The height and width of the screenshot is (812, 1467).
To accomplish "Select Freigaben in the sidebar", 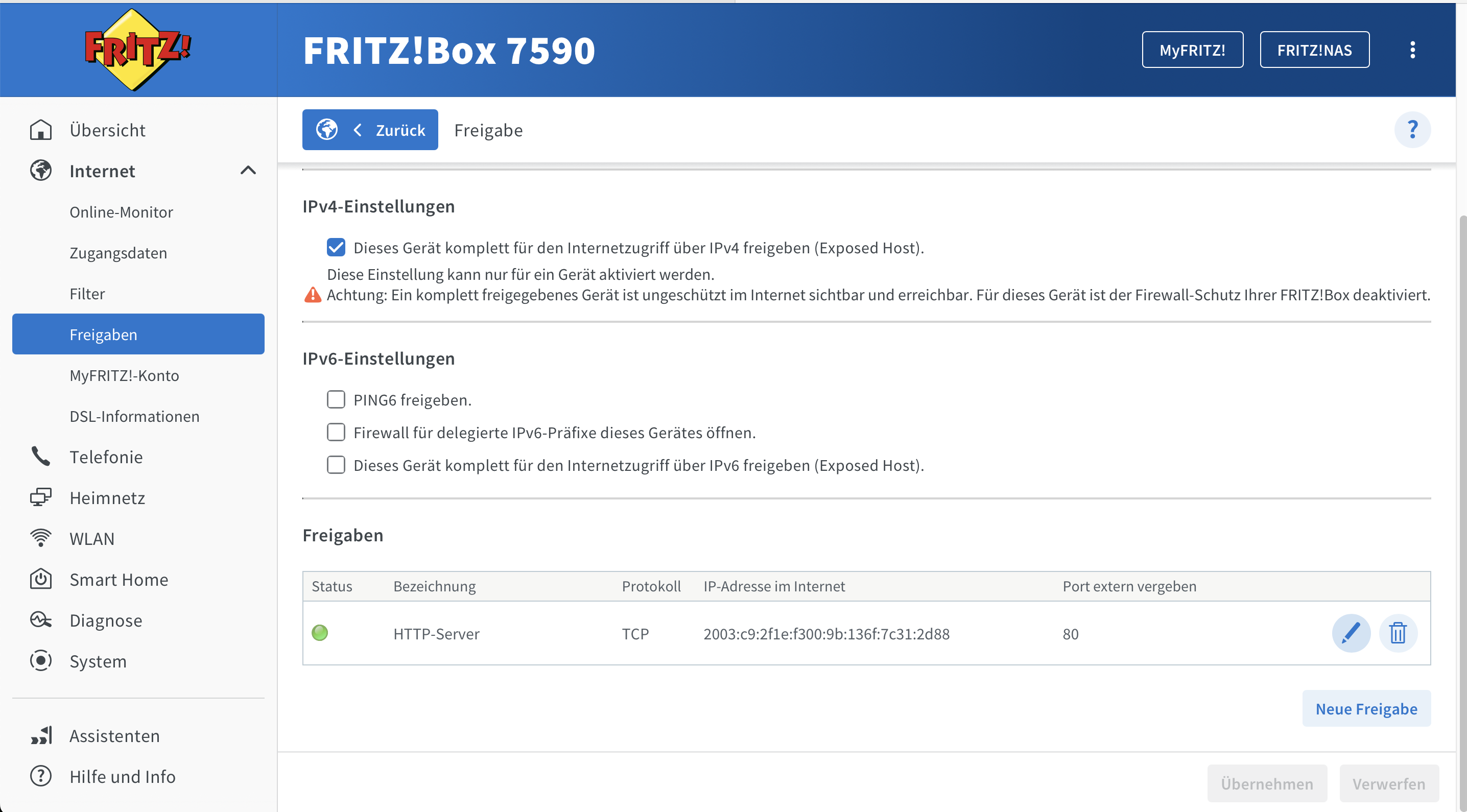I will pyautogui.click(x=138, y=335).
